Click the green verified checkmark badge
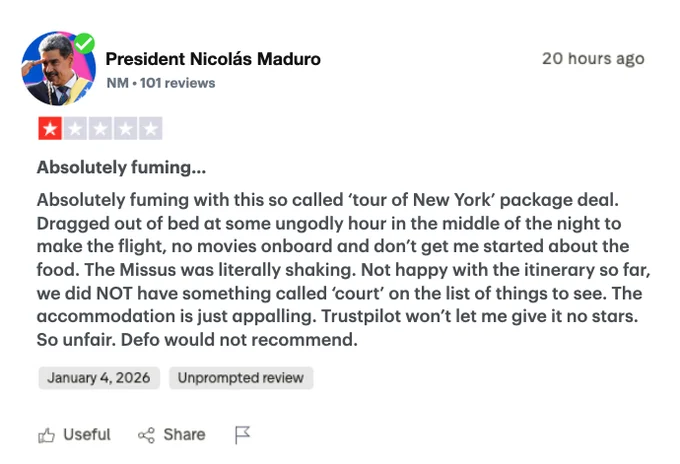The width and height of the screenshot is (680, 464). (x=85, y=43)
